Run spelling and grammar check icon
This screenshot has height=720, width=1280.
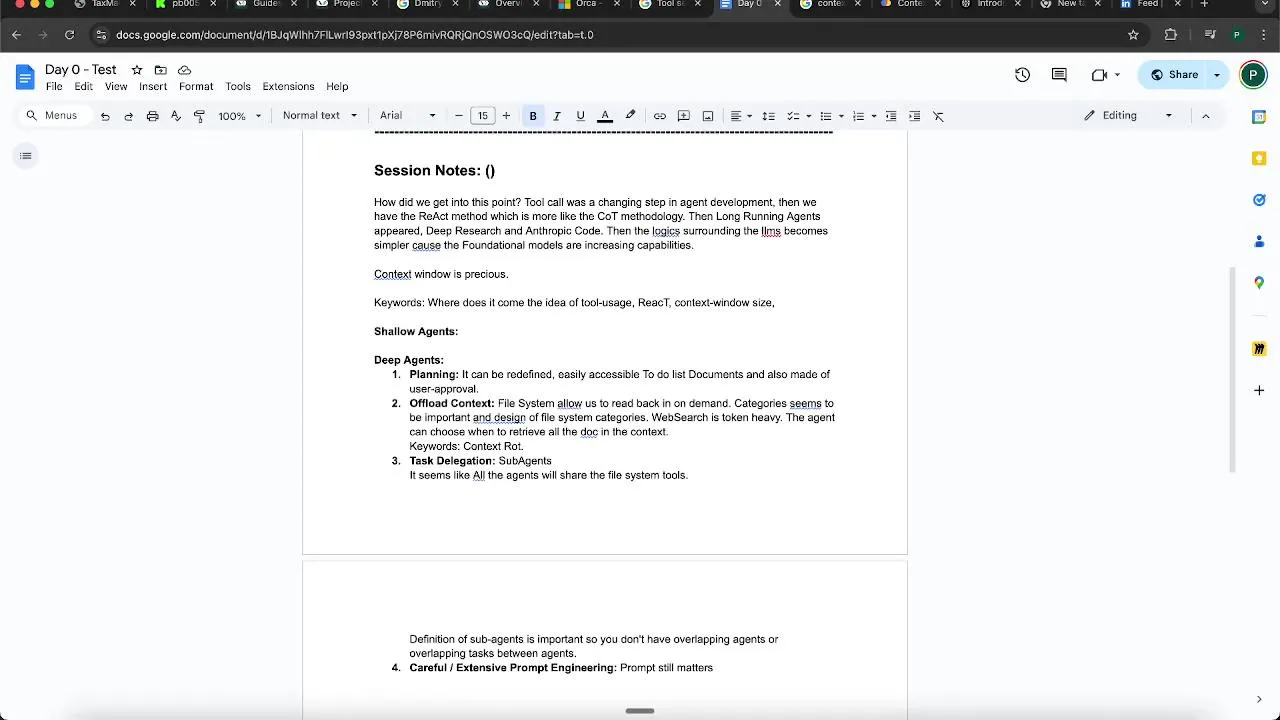tap(176, 116)
